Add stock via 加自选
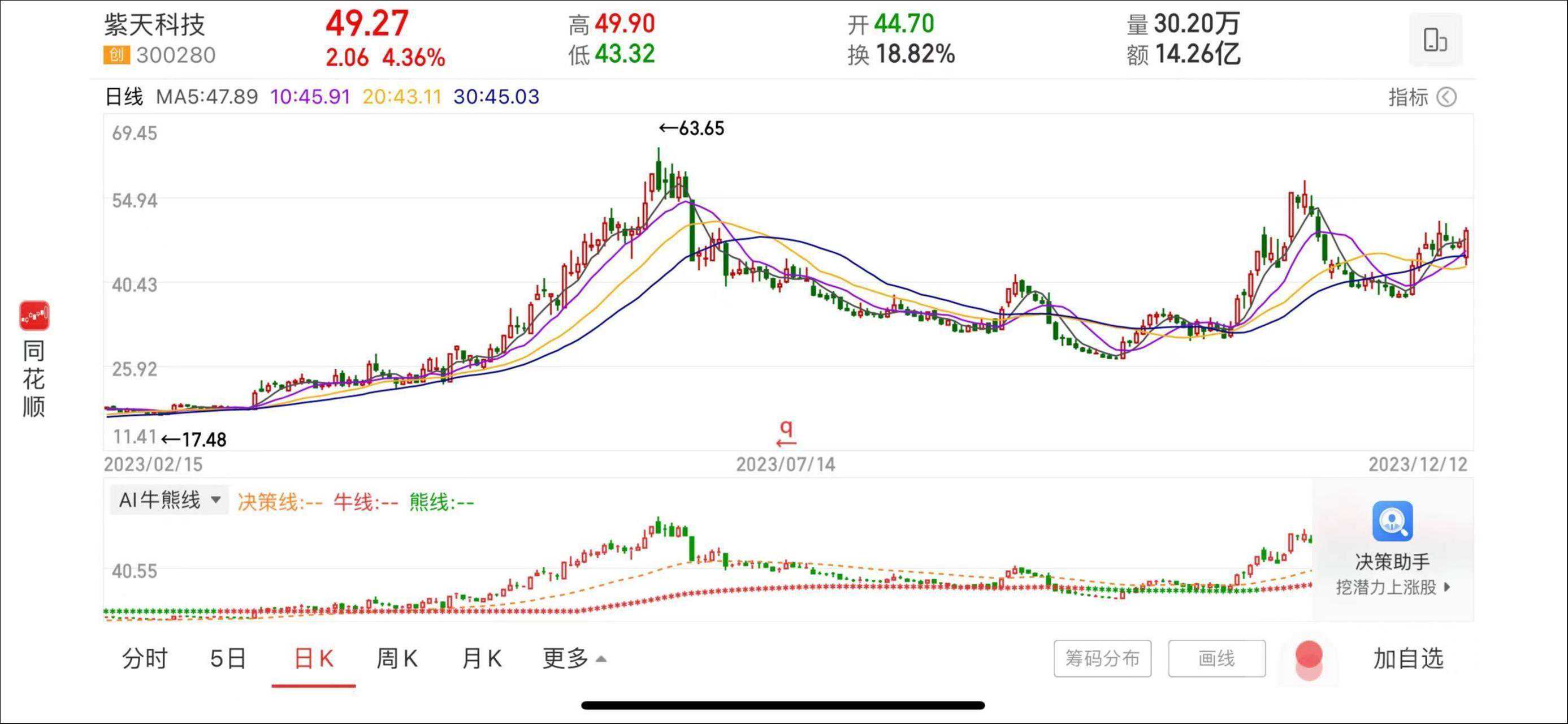This screenshot has height=724, width=1568. click(x=1408, y=658)
